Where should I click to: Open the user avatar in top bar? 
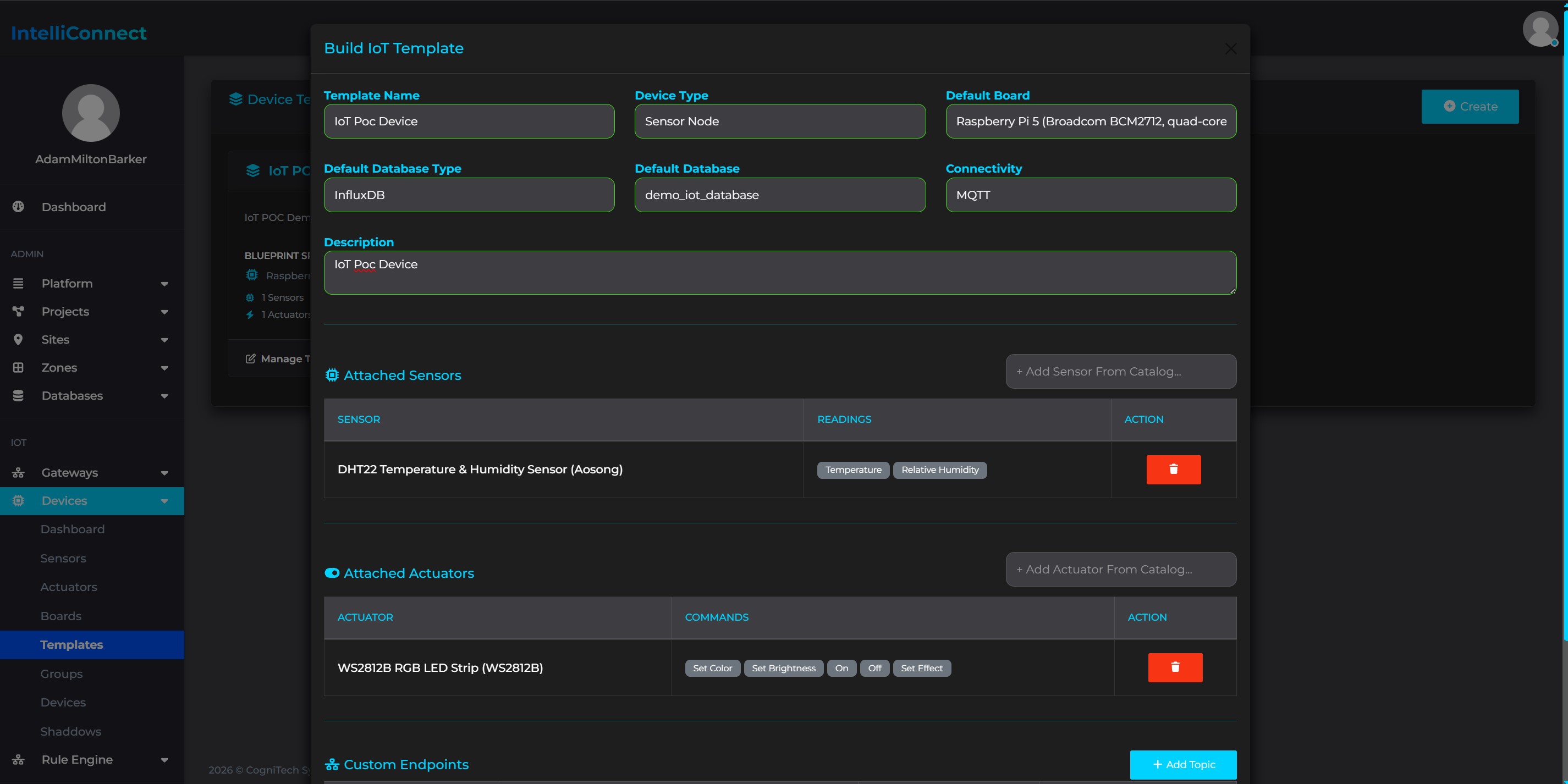click(x=1541, y=29)
